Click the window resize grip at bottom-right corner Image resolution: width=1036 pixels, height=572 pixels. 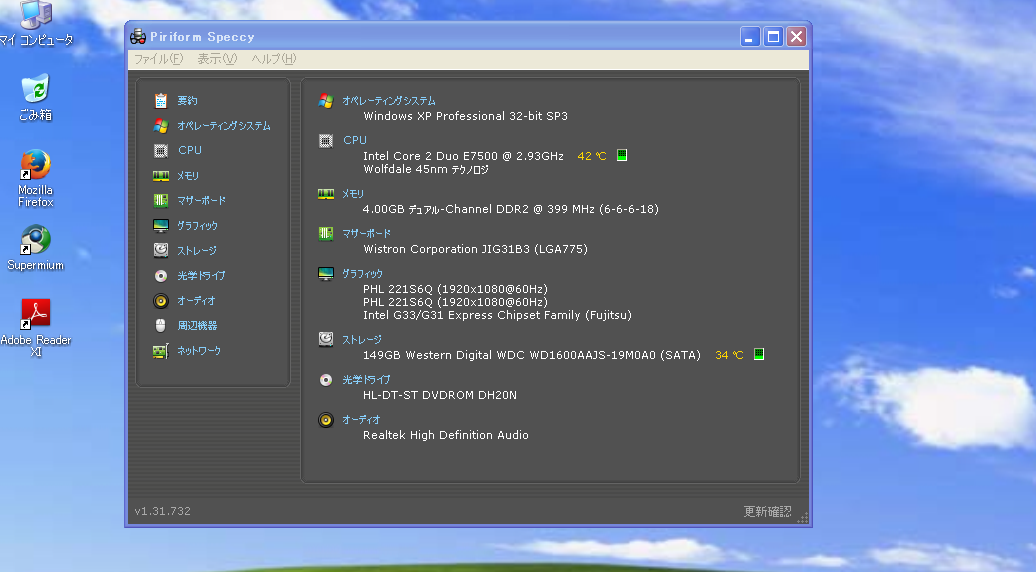coord(803,518)
